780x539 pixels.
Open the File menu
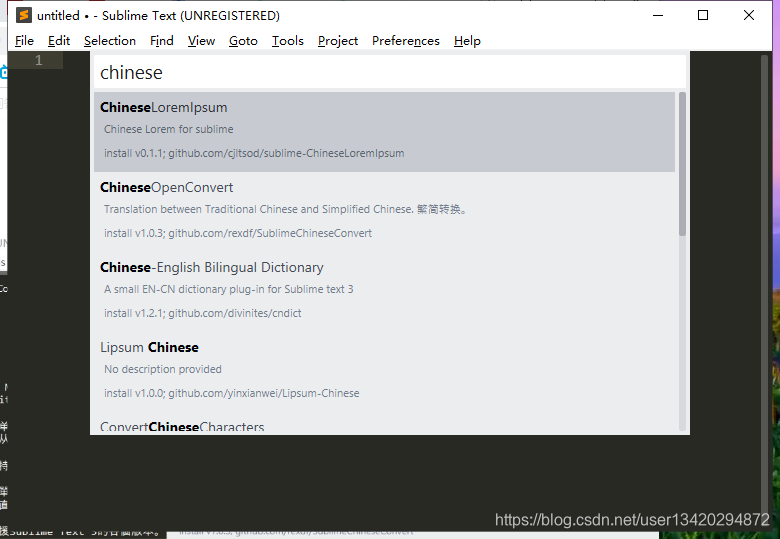pyautogui.click(x=24, y=41)
